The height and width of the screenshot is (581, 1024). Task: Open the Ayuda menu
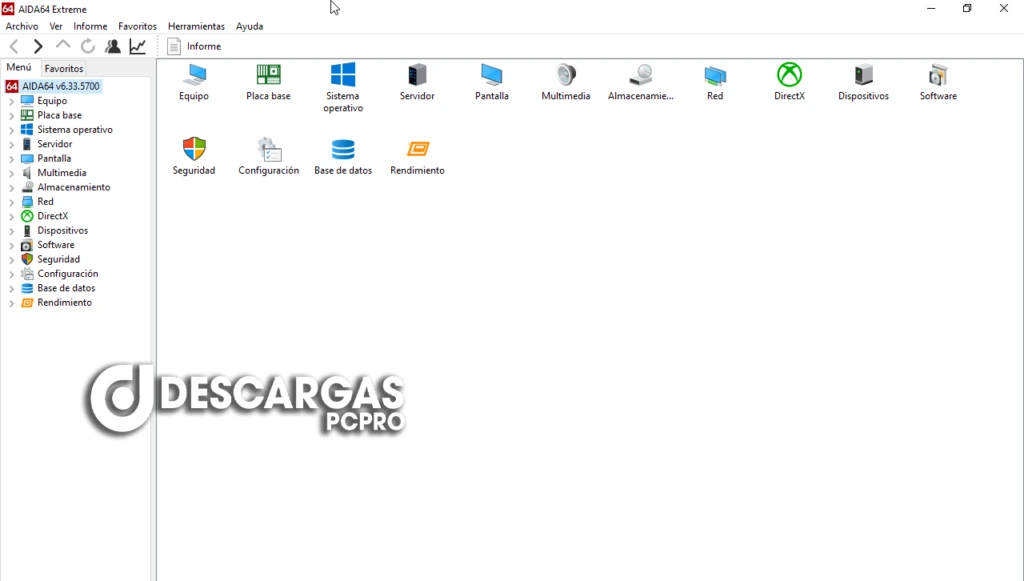249,26
